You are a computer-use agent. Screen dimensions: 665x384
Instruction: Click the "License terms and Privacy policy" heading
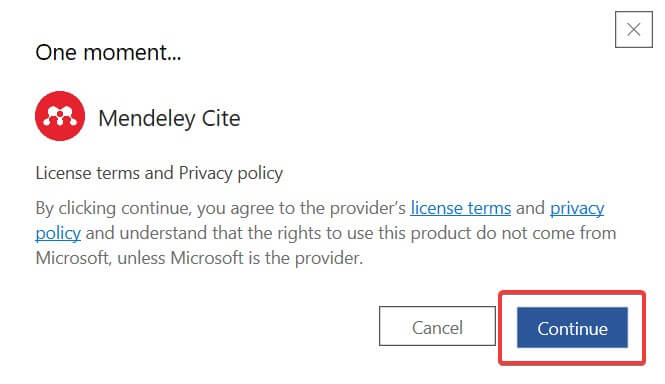(x=159, y=173)
